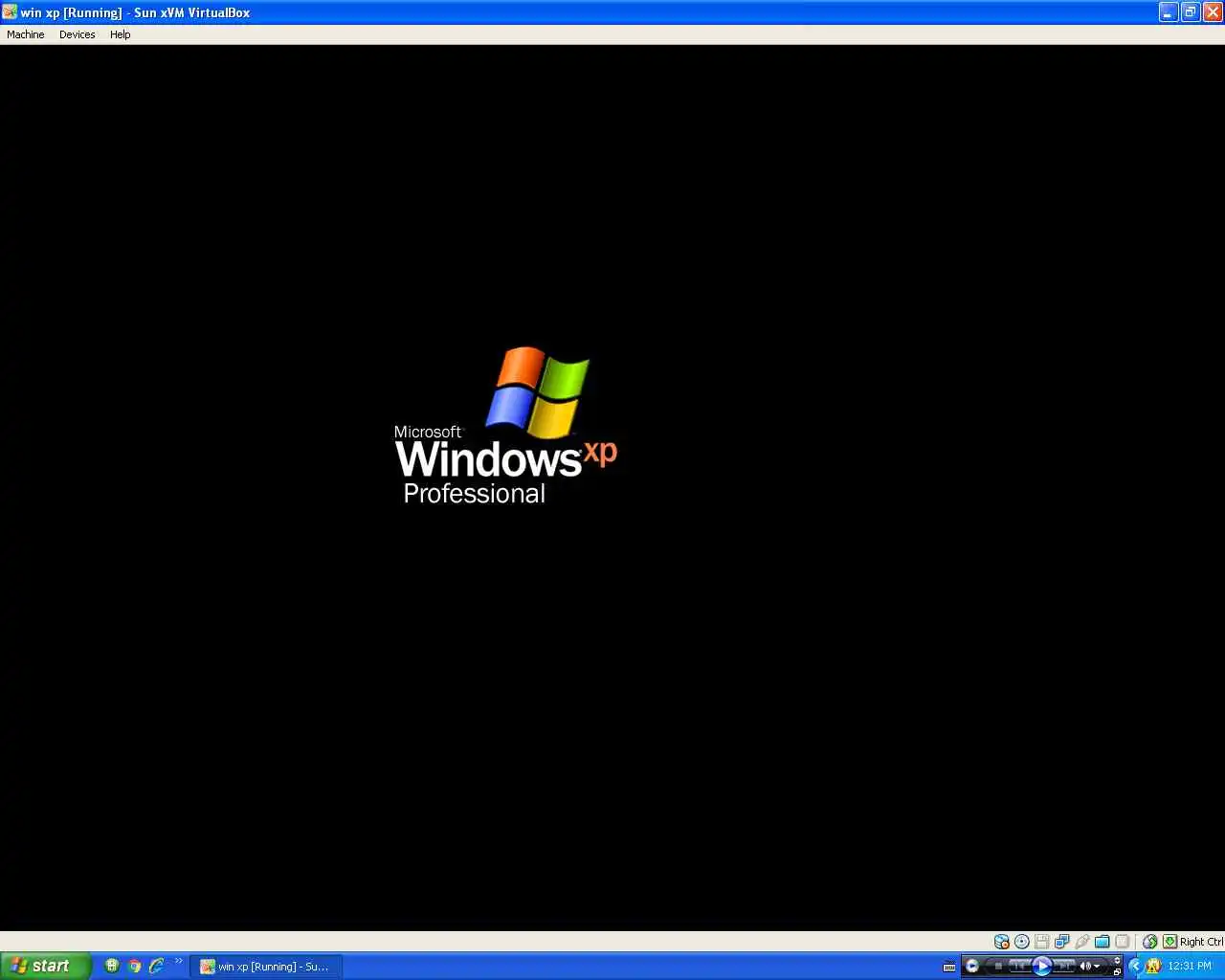Click the Right Ctrl host key label
This screenshot has height=980, width=1225.
[1201, 942]
